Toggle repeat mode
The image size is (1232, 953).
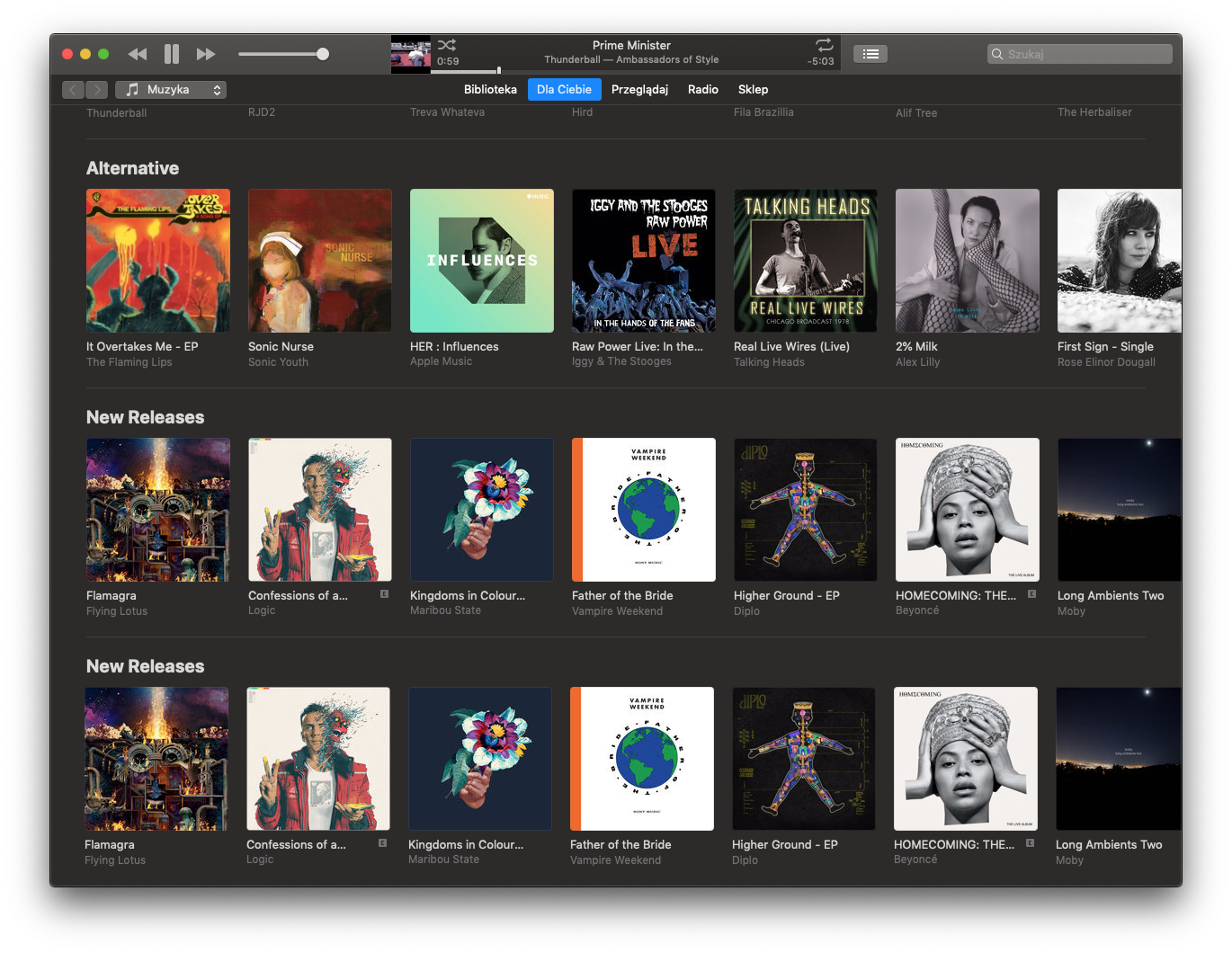click(824, 45)
